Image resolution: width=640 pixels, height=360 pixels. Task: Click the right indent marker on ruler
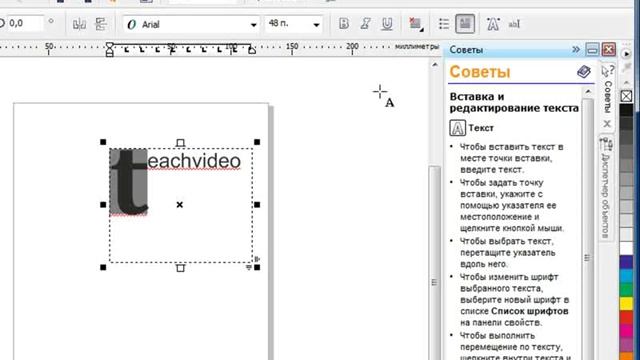[252, 50]
